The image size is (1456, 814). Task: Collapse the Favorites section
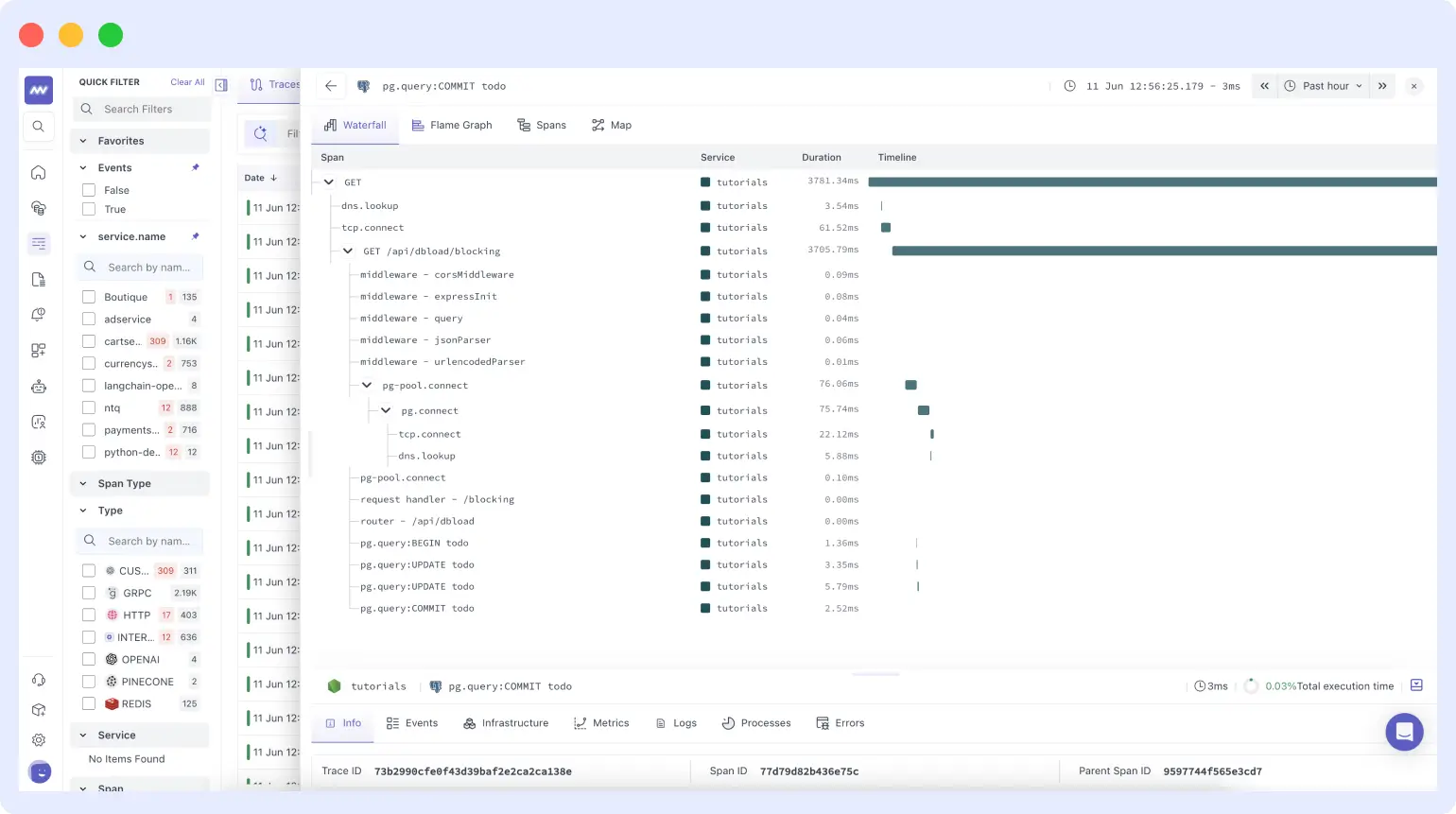coord(83,141)
